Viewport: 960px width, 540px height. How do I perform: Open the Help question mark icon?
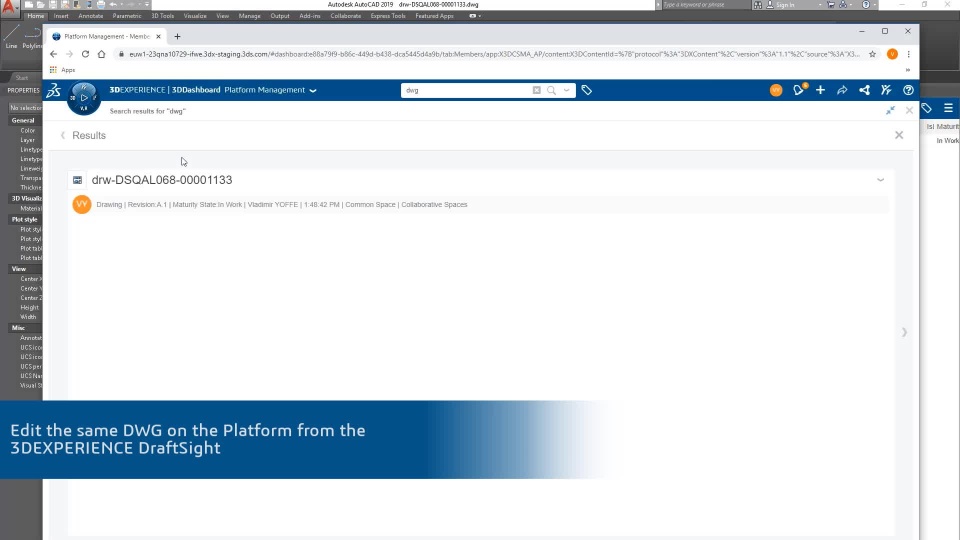coord(908,90)
